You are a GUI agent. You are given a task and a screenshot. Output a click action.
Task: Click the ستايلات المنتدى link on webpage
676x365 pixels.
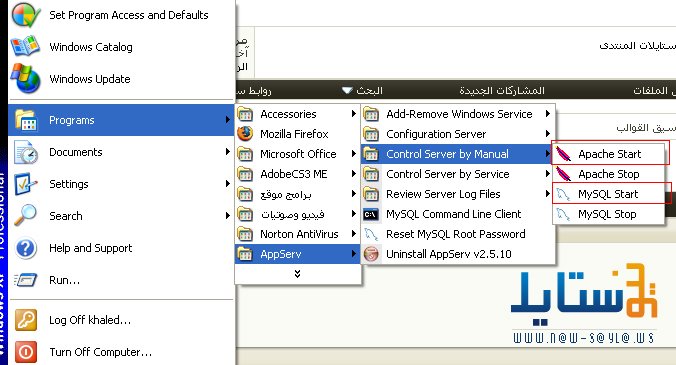(x=638, y=45)
